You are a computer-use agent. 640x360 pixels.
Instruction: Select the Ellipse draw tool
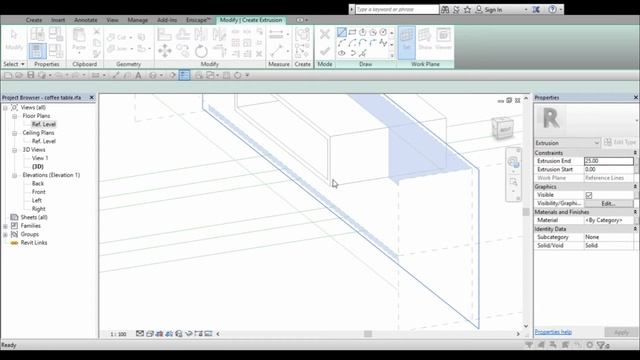(342, 53)
